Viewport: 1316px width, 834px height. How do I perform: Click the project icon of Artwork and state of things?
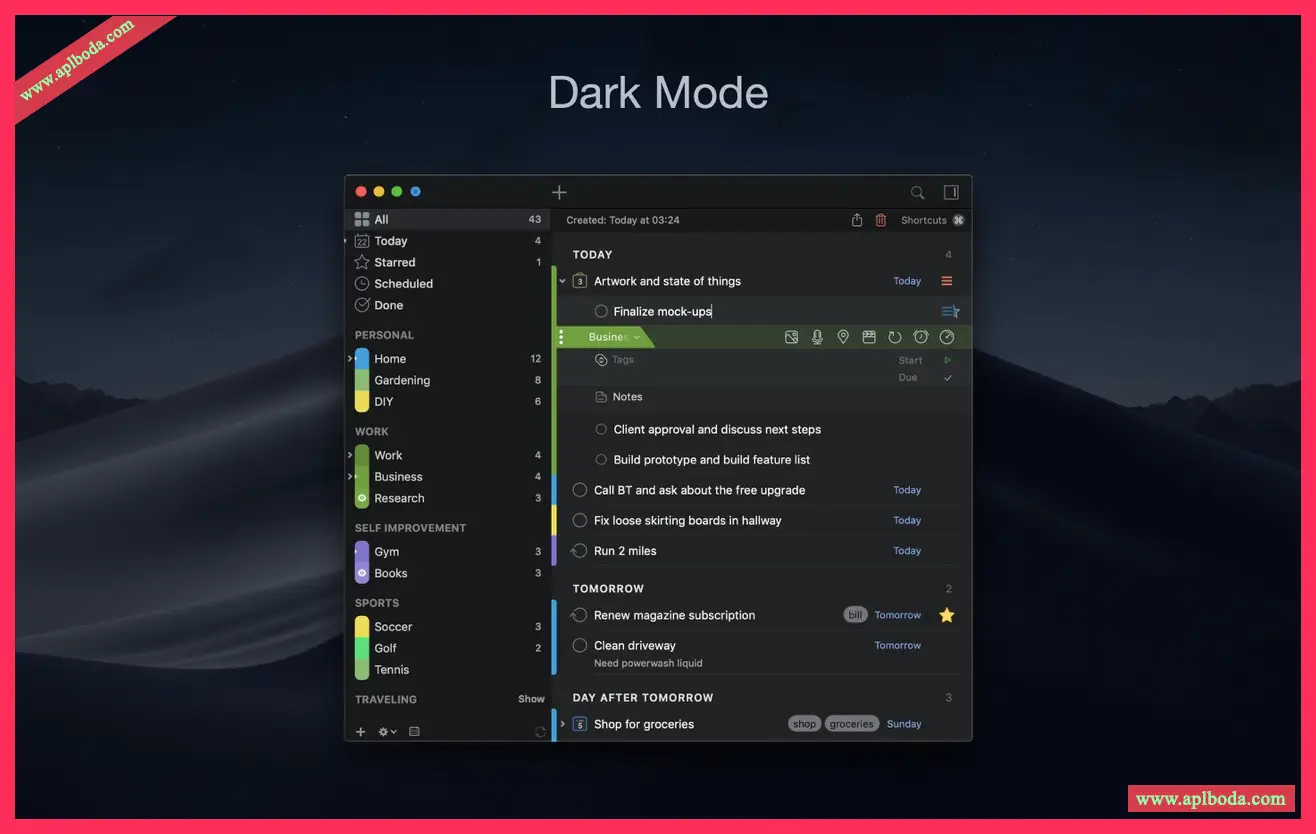(x=580, y=281)
